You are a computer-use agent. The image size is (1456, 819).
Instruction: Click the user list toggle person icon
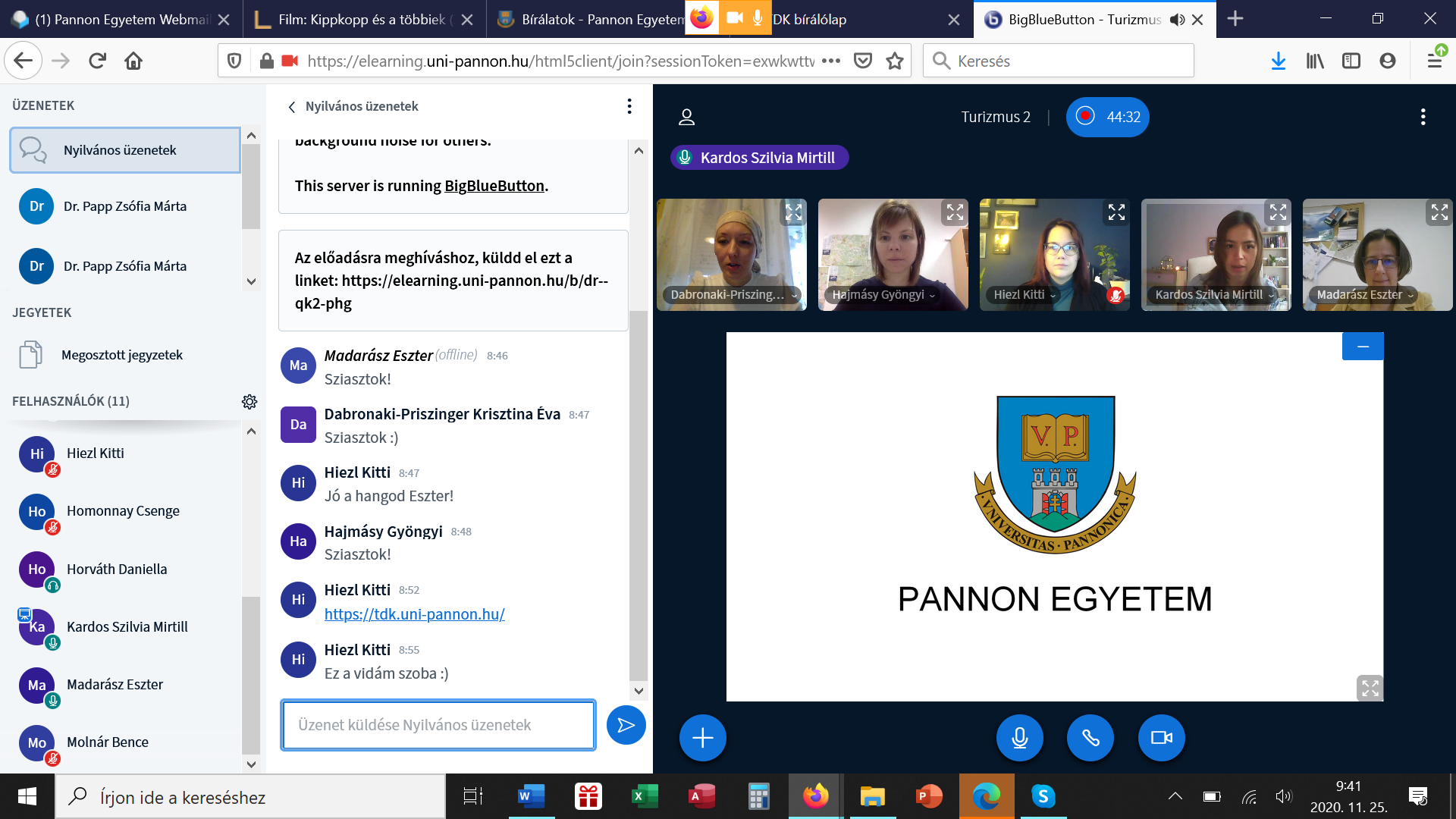tap(686, 117)
